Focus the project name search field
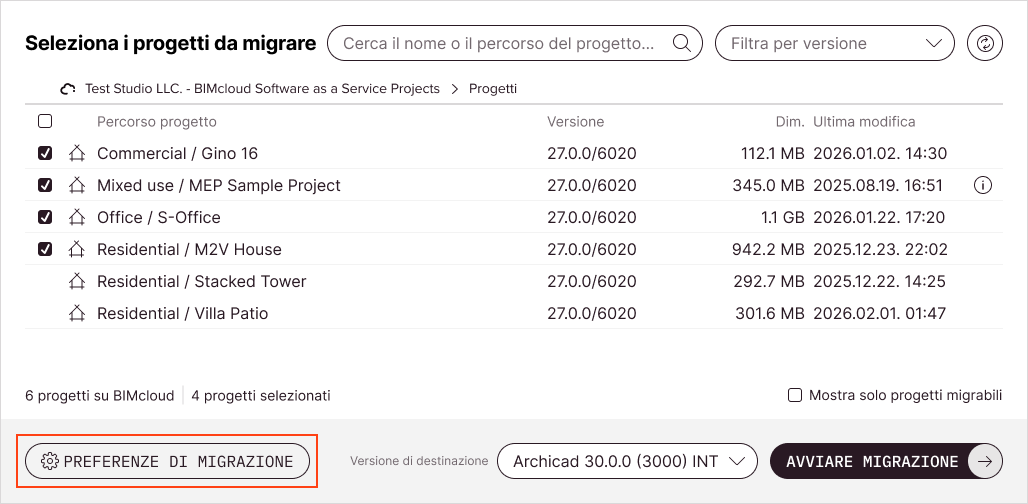The image size is (1028, 504). [x=515, y=43]
